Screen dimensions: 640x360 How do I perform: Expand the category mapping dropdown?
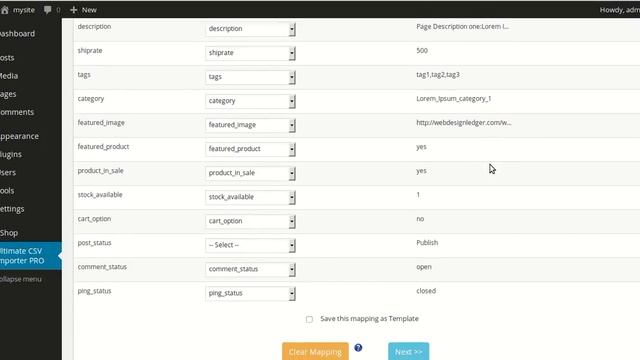point(250,101)
